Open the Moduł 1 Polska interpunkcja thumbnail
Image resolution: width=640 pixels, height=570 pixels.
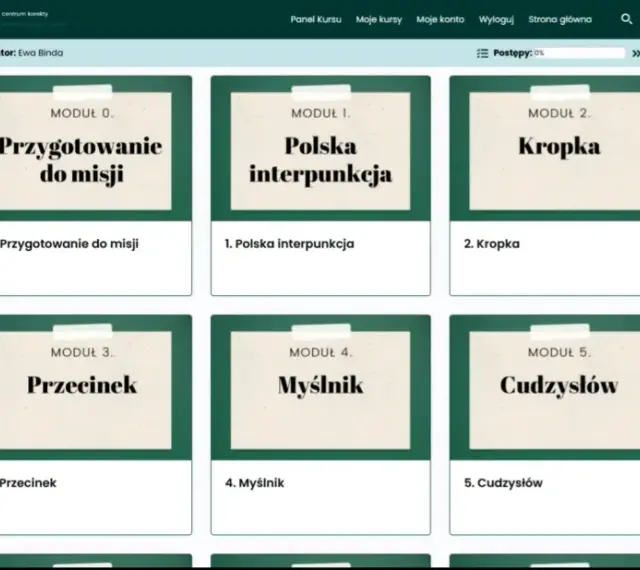320,148
